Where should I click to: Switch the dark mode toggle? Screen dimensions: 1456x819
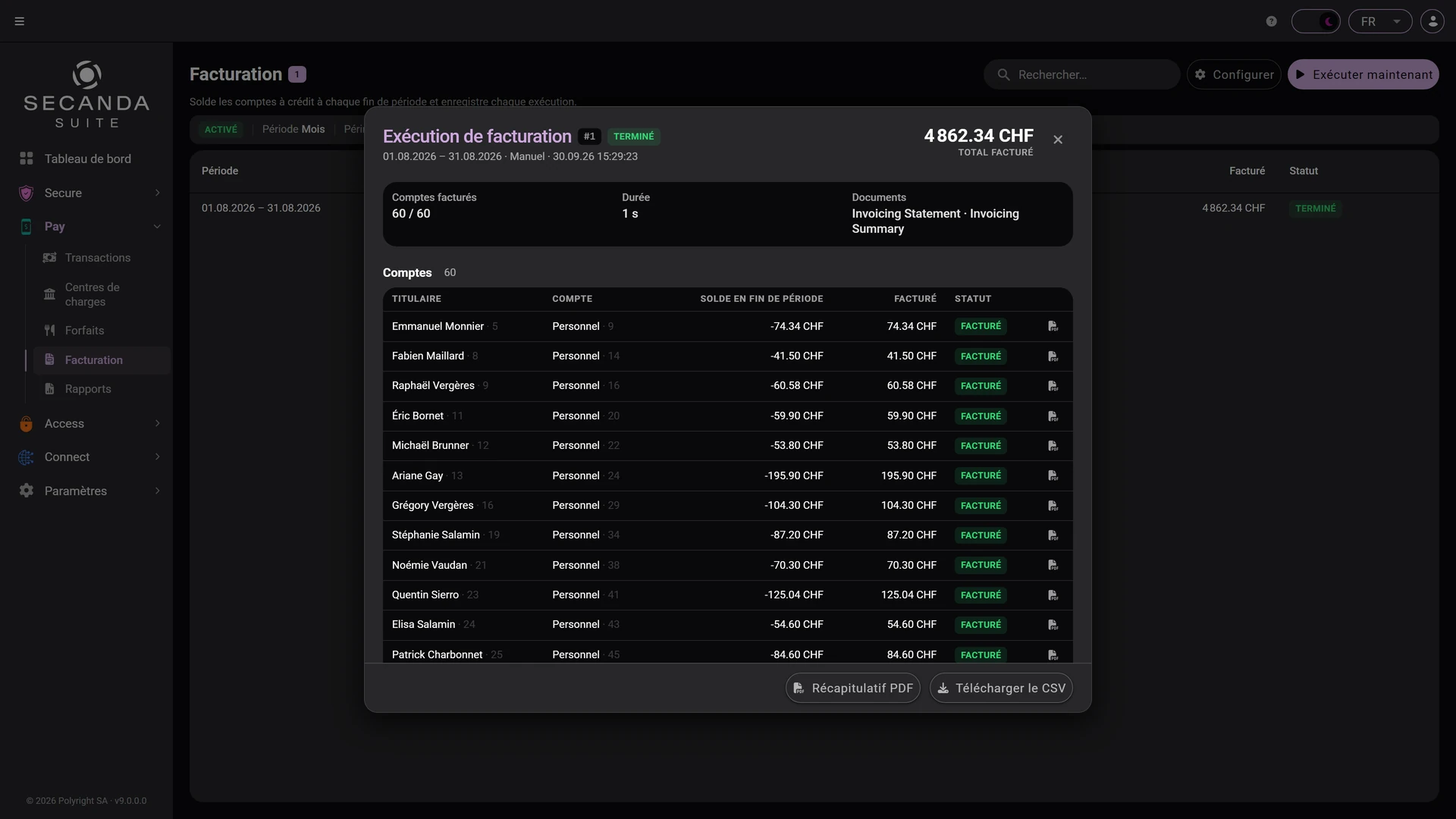(1316, 21)
